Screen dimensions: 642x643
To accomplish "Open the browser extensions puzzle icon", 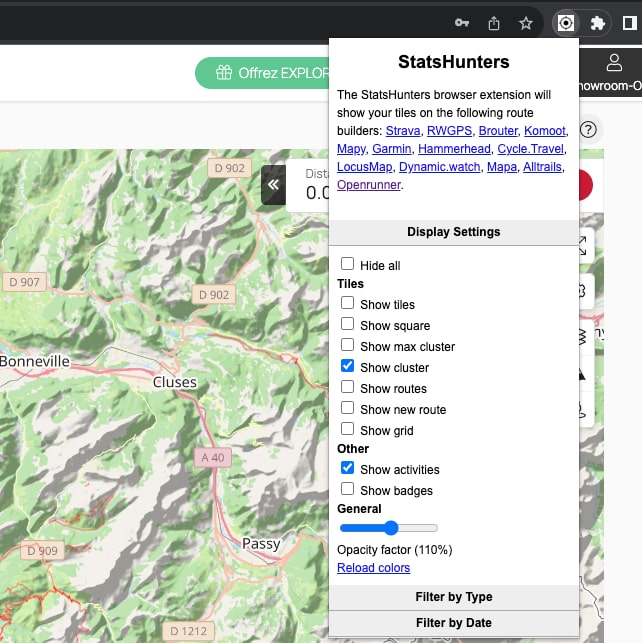I will 598,23.
